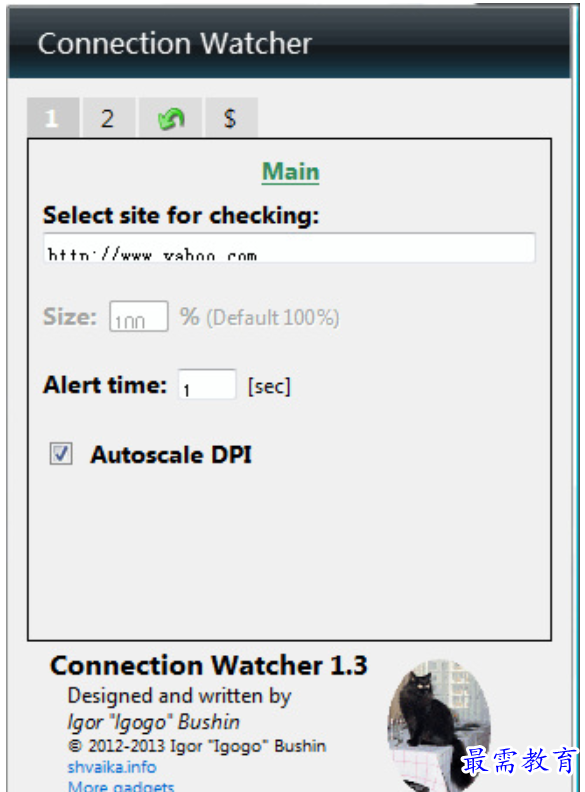The image size is (585, 792).
Task: Click the Connection Watcher 1.3 title text
Action: 209,665
